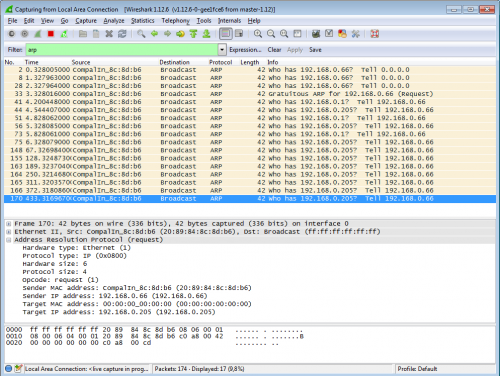The image size is (500, 376).
Task: Click the resize all columns icon
Action: (x=297, y=34)
